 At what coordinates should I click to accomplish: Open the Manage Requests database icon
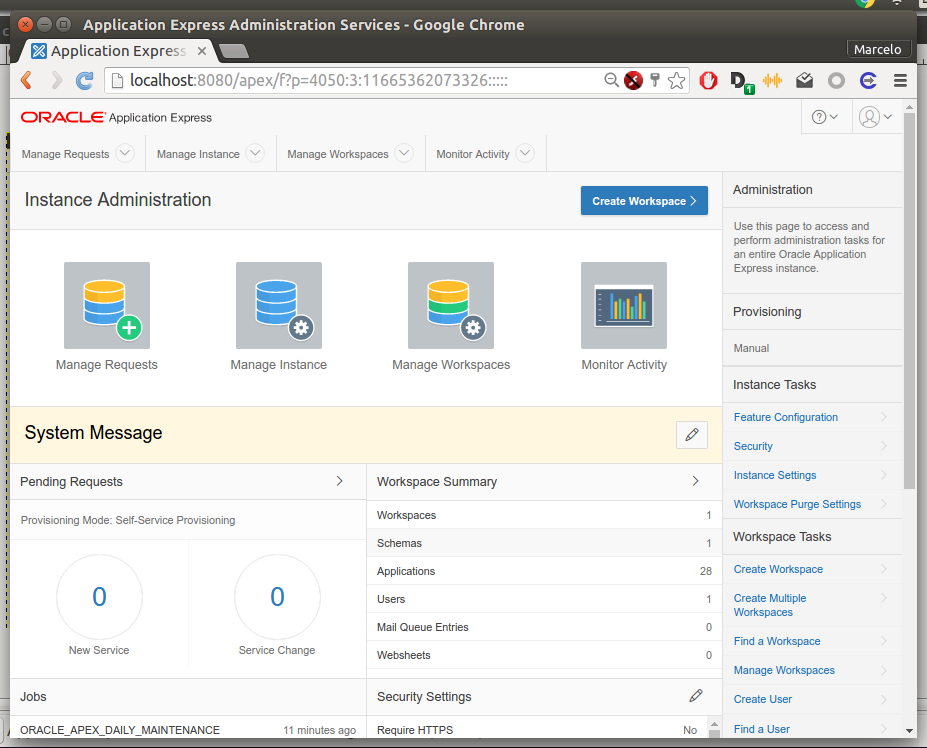click(x=106, y=305)
